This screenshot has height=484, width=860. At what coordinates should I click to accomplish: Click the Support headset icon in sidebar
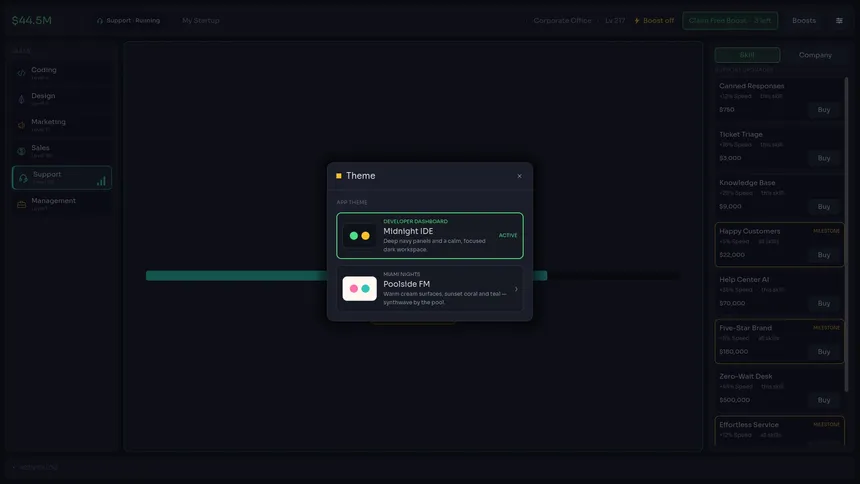[23, 178]
